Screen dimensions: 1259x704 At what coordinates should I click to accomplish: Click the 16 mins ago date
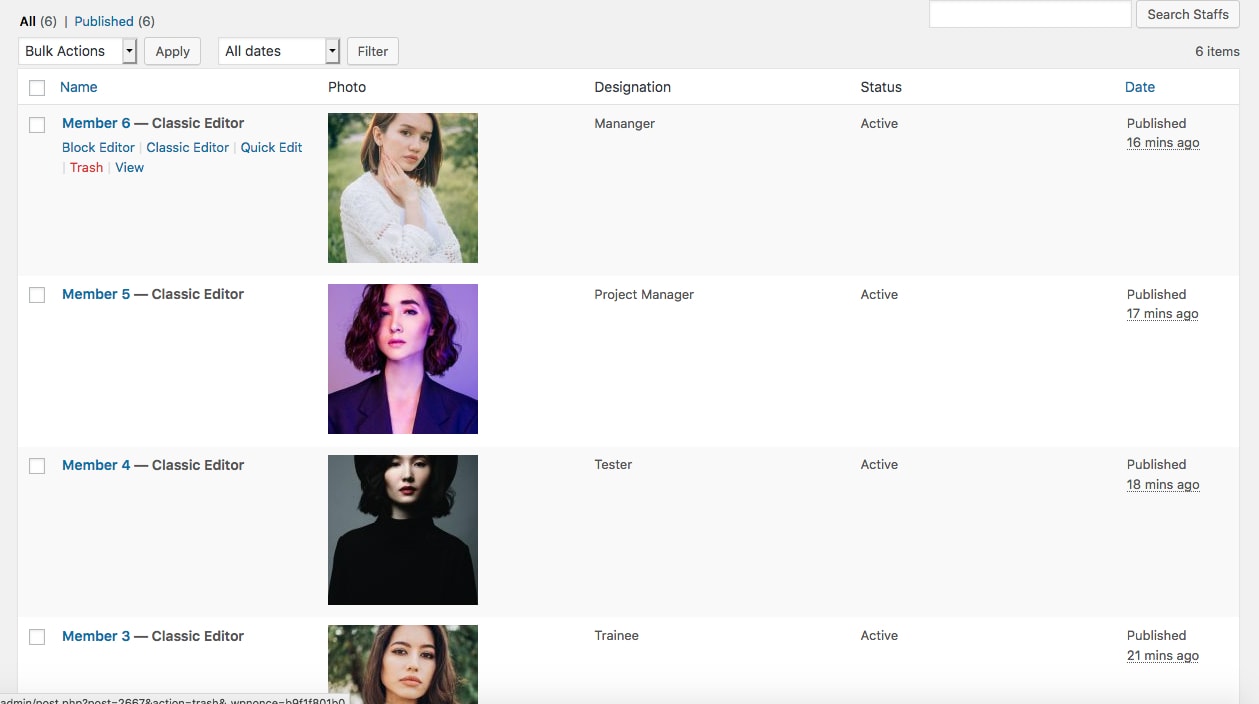pyautogui.click(x=1163, y=142)
